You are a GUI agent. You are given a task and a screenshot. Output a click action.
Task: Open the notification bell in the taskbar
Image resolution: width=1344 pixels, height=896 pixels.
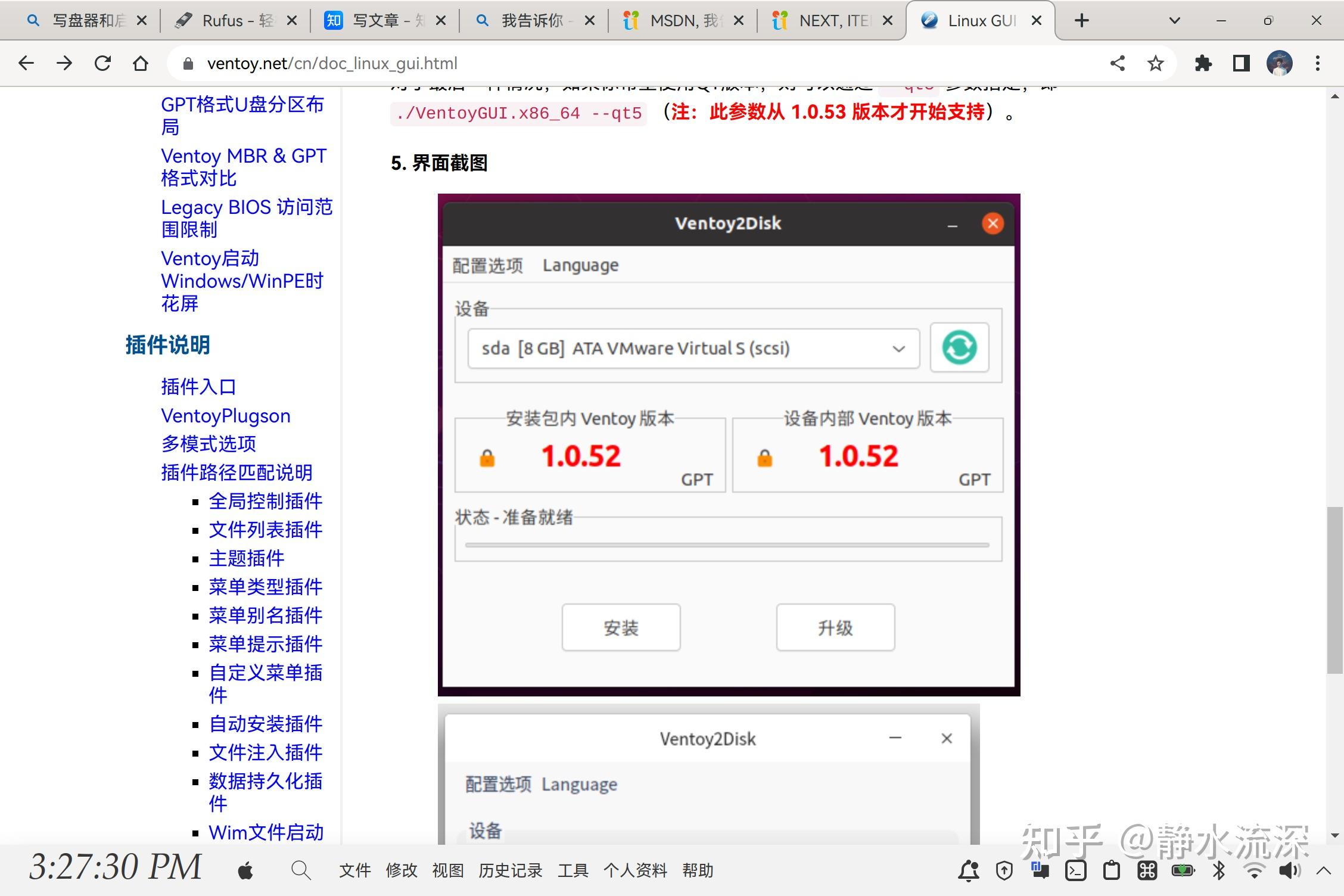tap(969, 871)
